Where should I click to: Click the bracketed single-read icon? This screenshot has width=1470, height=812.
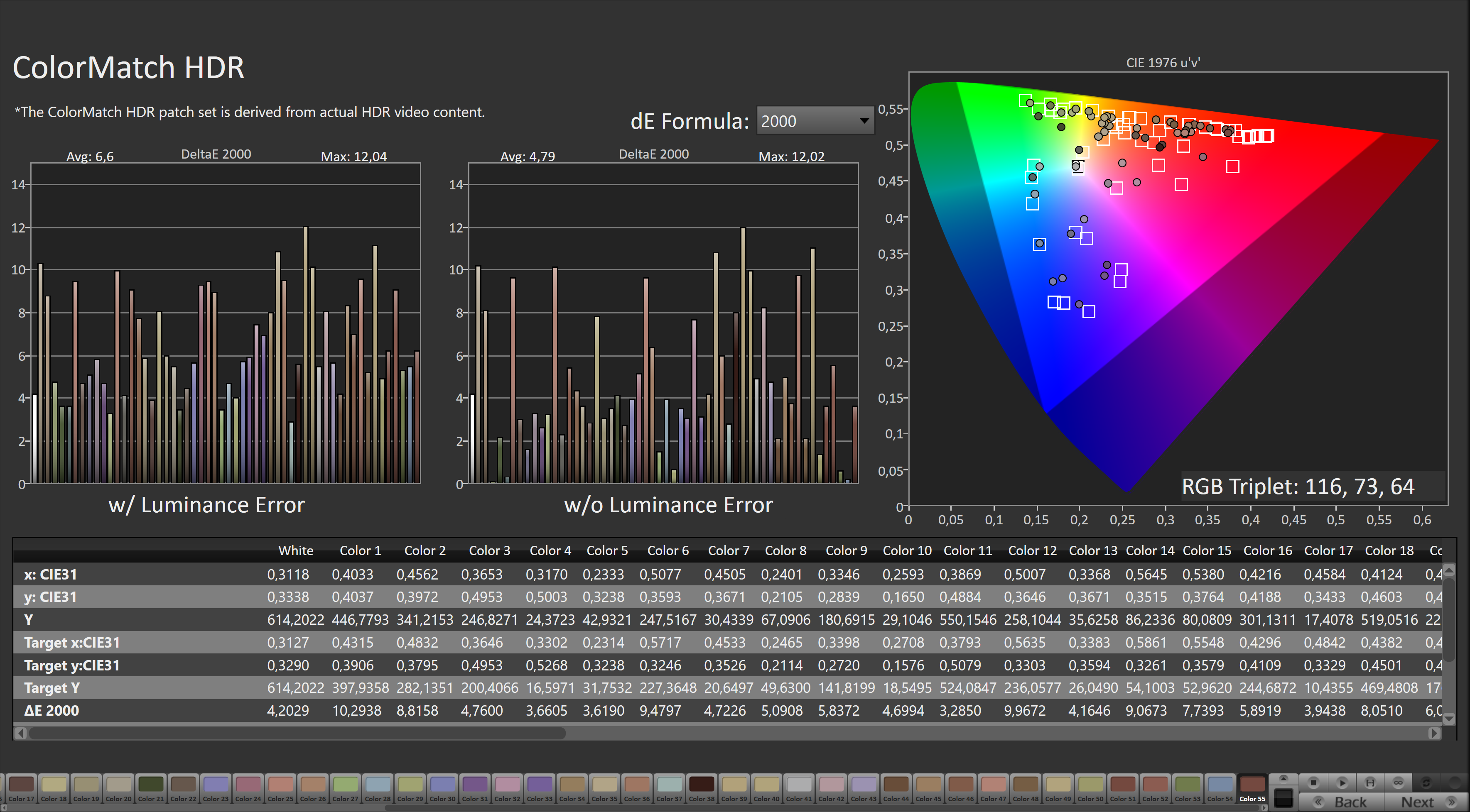[1370, 783]
